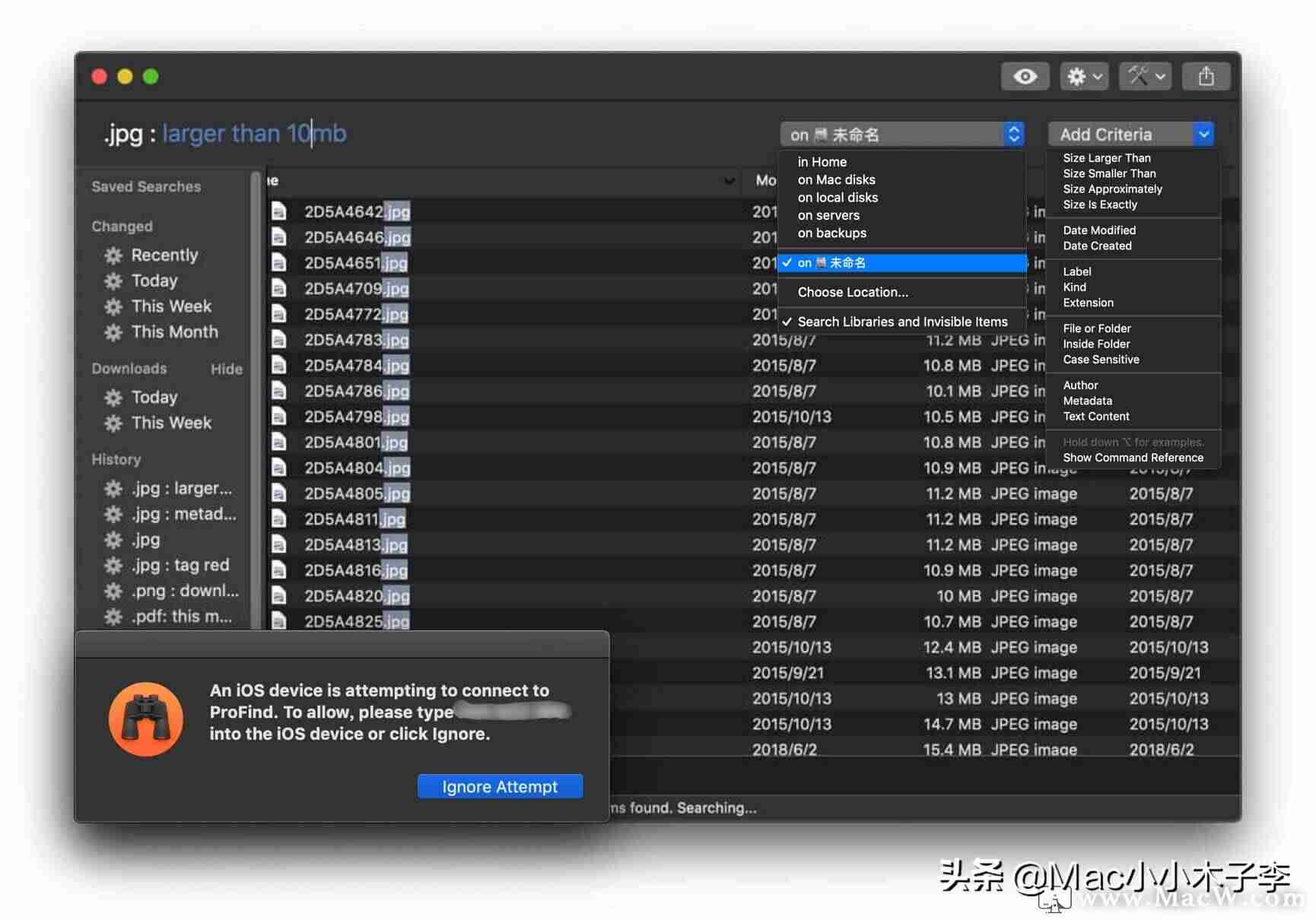Click the ProFind binoculars icon in the dialog
1316x920 pixels.
click(146, 719)
